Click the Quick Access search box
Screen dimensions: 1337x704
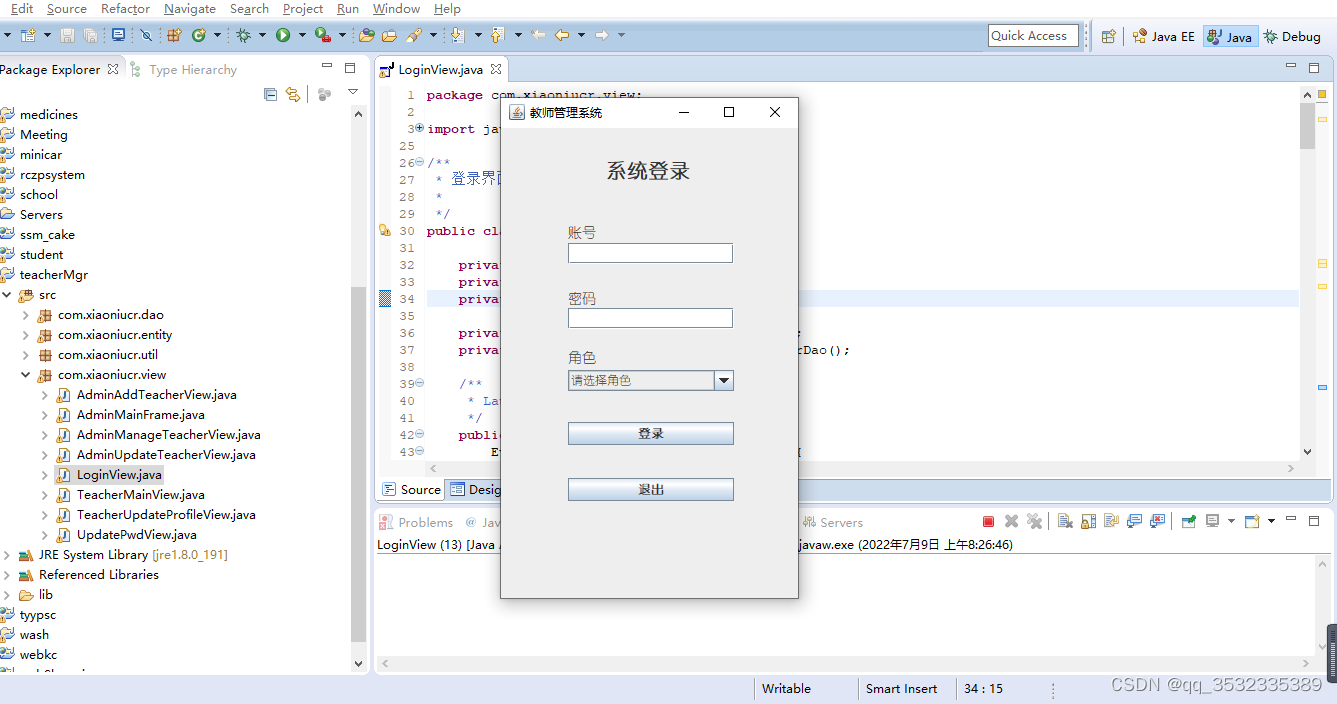[x=1034, y=36]
